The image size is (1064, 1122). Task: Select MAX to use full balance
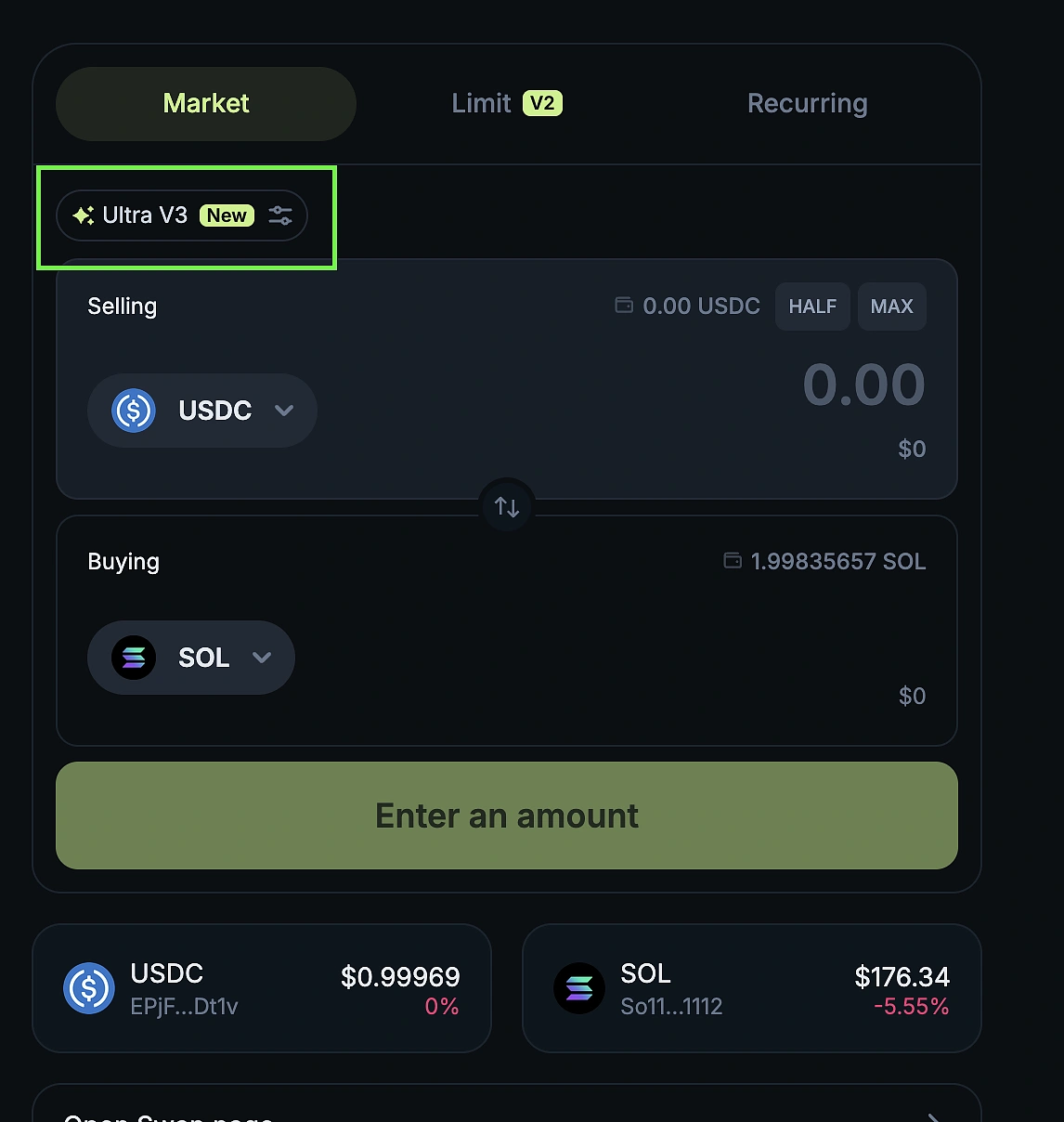pyautogui.click(x=891, y=306)
